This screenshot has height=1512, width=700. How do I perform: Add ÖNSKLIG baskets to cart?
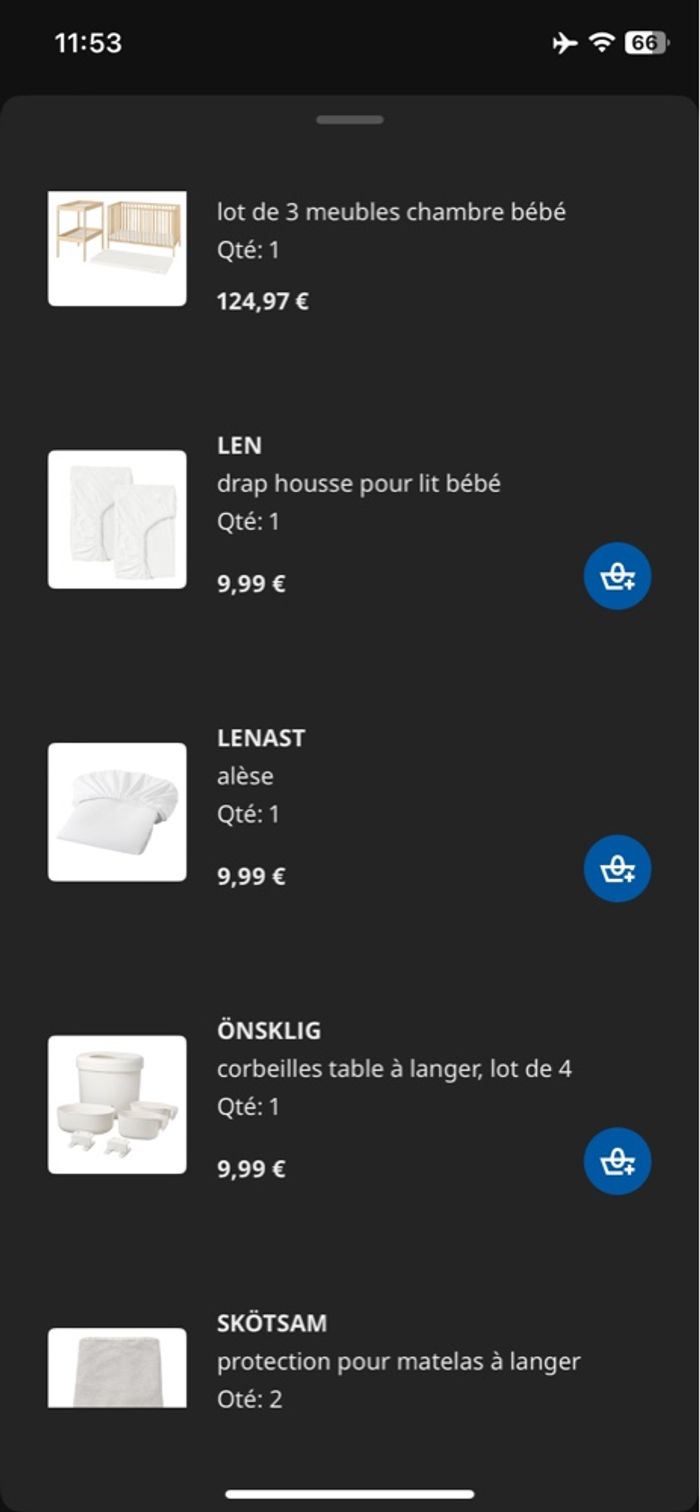(x=617, y=1161)
